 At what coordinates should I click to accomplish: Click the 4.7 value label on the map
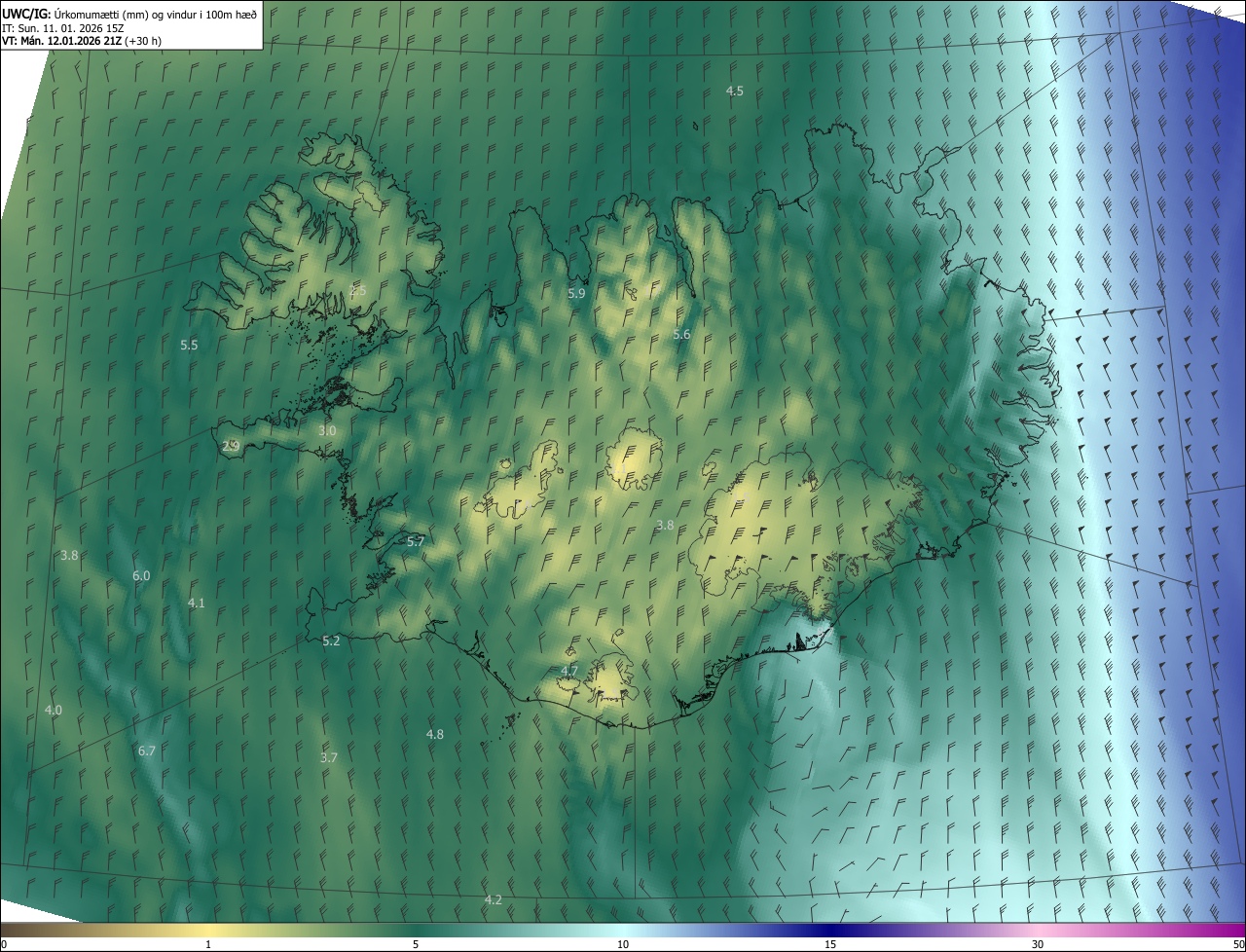569,671
